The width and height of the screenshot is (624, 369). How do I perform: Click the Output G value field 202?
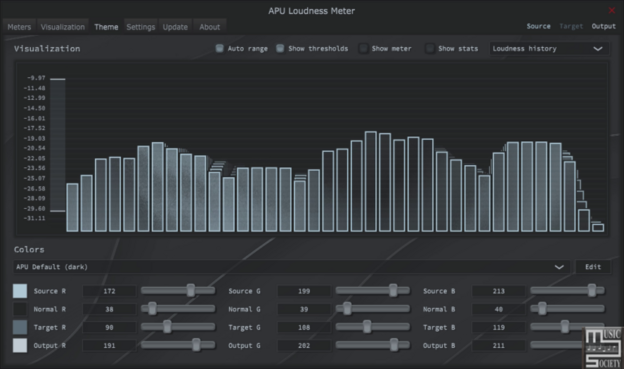click(304, 346)
